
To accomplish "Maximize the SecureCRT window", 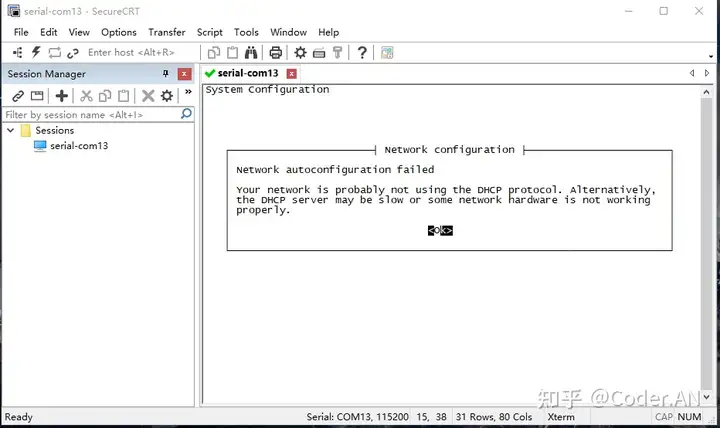I will pos(664,11).
